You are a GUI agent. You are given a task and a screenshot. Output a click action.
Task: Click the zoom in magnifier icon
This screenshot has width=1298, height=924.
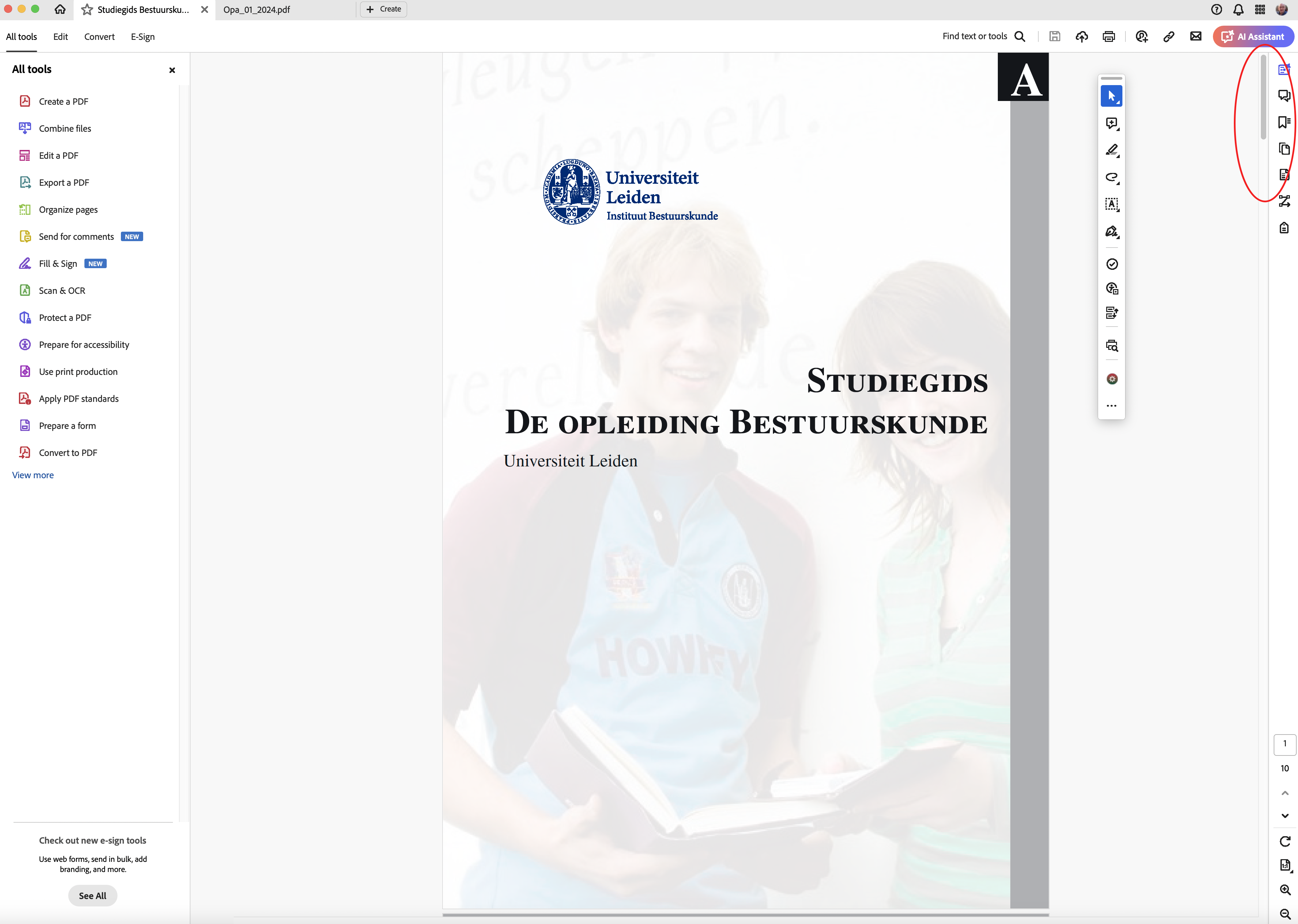point(1284,890)
